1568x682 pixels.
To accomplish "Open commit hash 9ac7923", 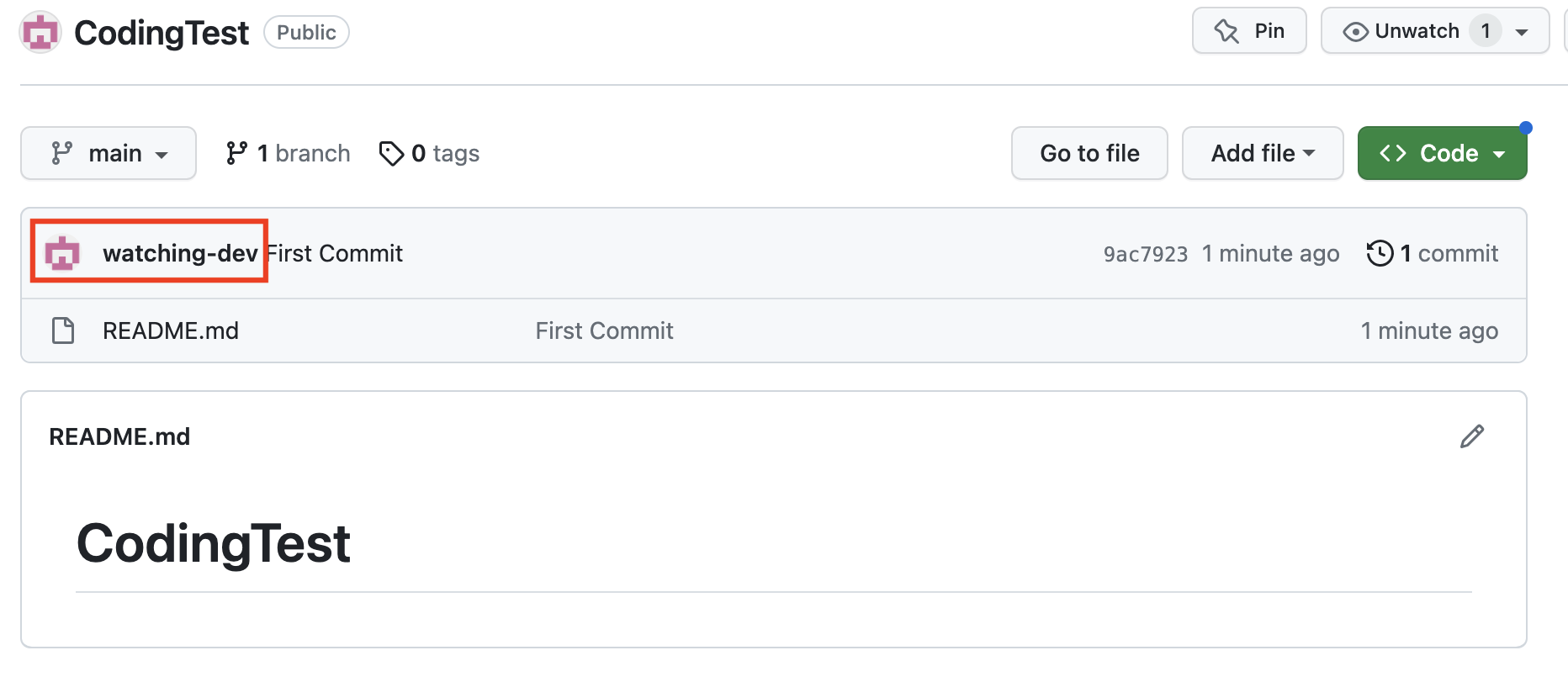I will [1145, 254].
